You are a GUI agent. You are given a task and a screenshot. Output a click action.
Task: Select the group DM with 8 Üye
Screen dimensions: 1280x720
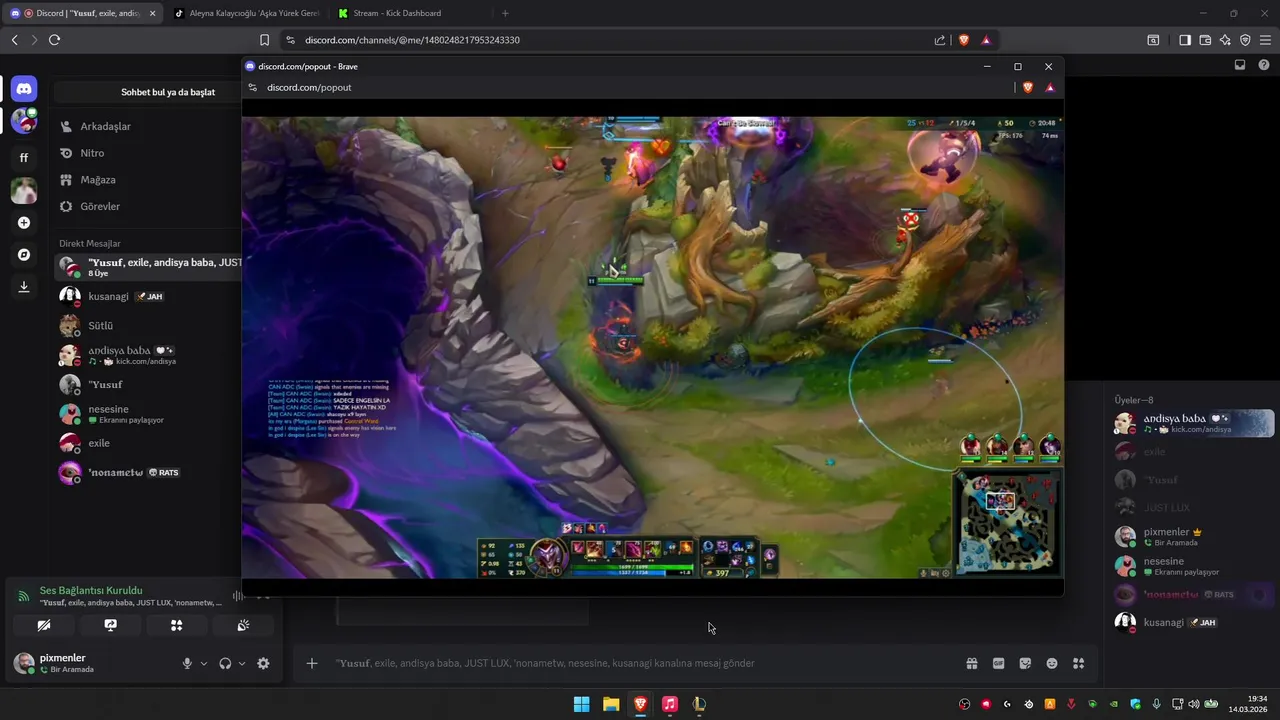pos(148,267)
